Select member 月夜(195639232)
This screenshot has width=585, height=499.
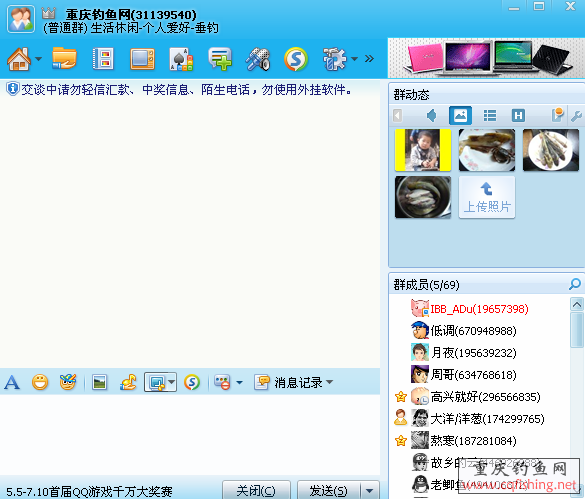pos(479,353)
